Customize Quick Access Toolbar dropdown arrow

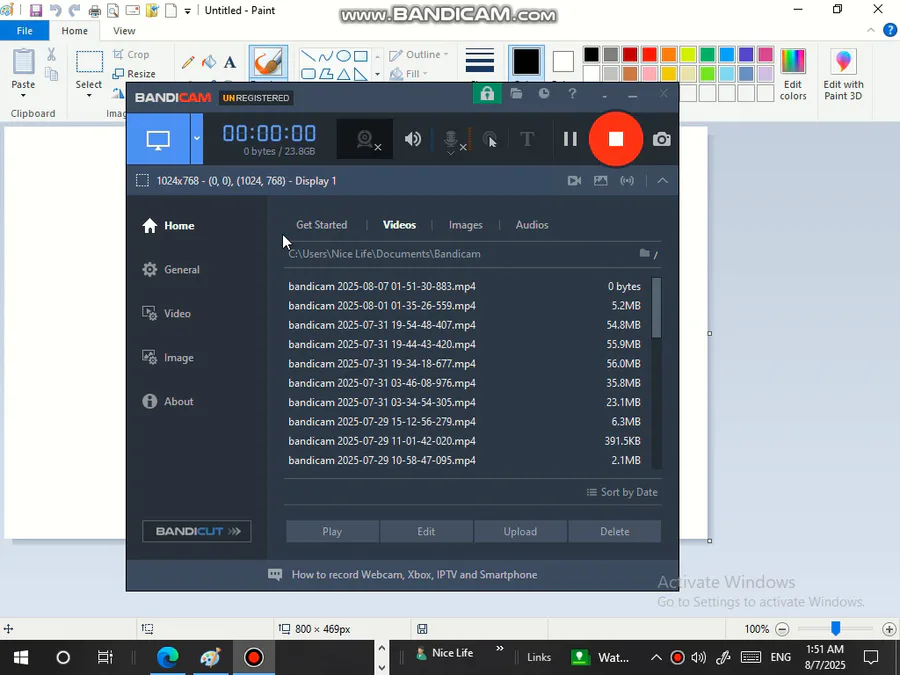[187, 11]
